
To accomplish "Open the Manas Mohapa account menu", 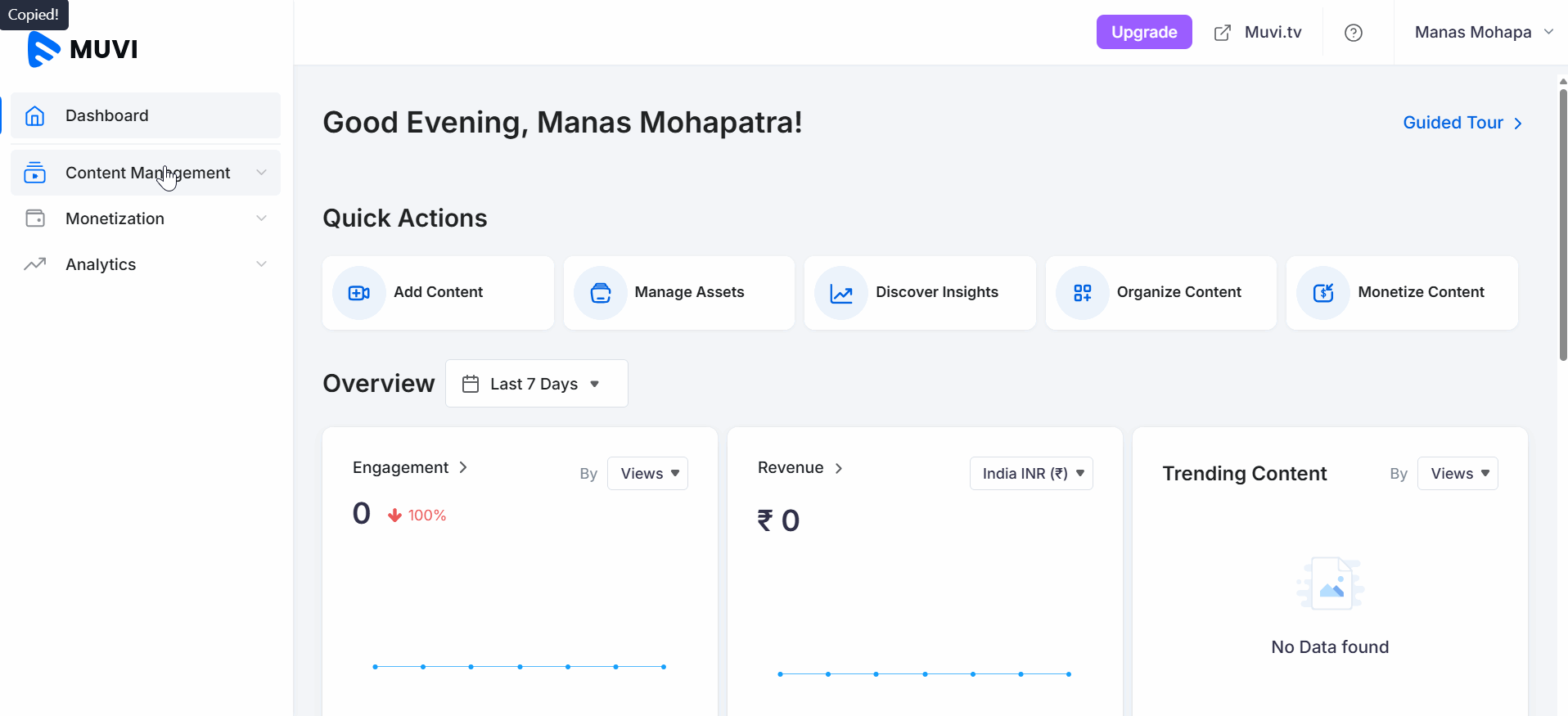I will pyautogui.click(x=1482, y=33).
